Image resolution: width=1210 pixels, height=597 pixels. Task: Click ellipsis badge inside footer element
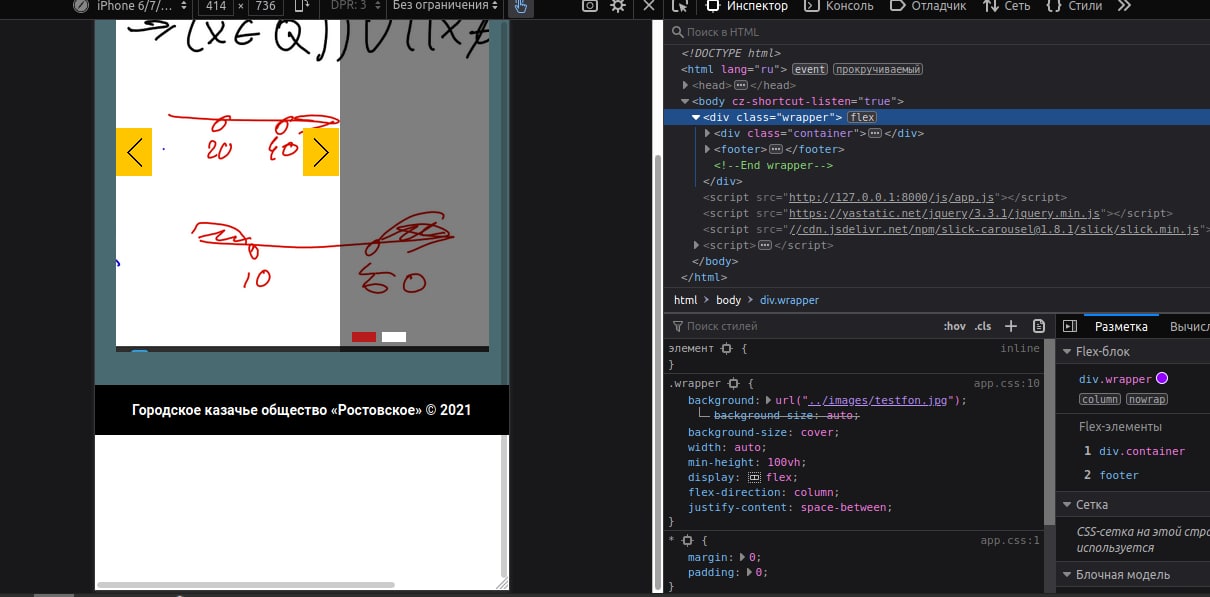(776, 150)
